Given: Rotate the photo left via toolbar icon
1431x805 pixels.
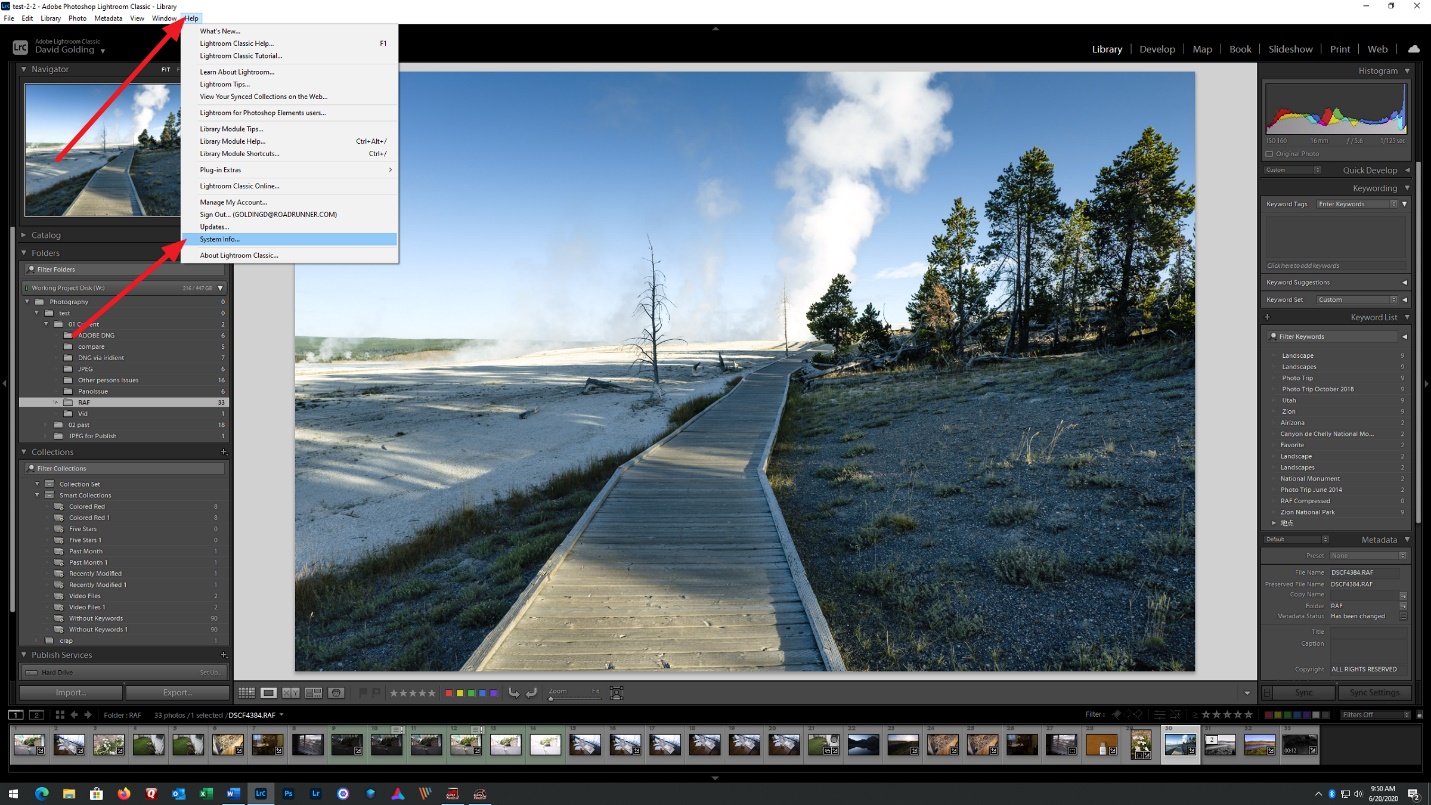Looking at the screenshot, I should coord(513,692).
